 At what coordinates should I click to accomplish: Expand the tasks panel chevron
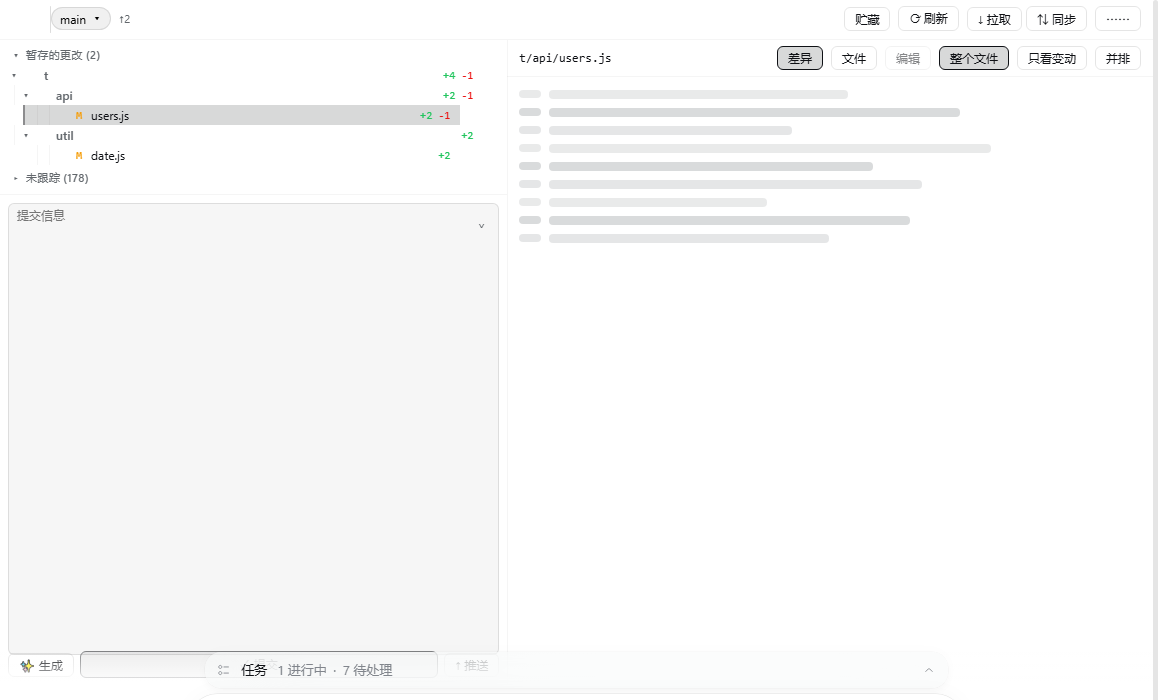928,670
